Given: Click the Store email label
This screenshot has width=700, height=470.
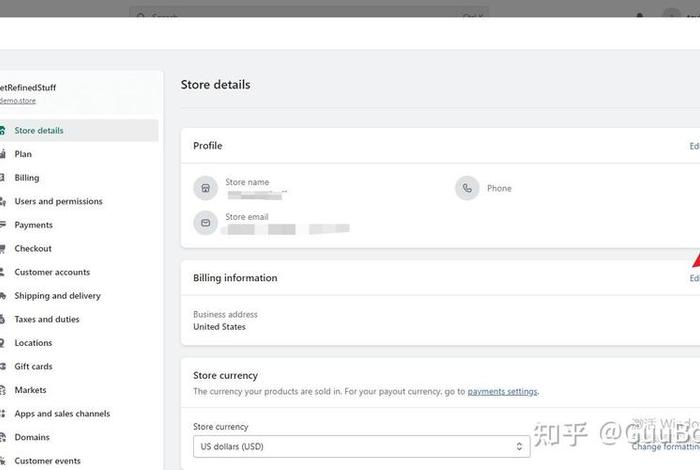Looking at the screenshot, I should point(246,217).
